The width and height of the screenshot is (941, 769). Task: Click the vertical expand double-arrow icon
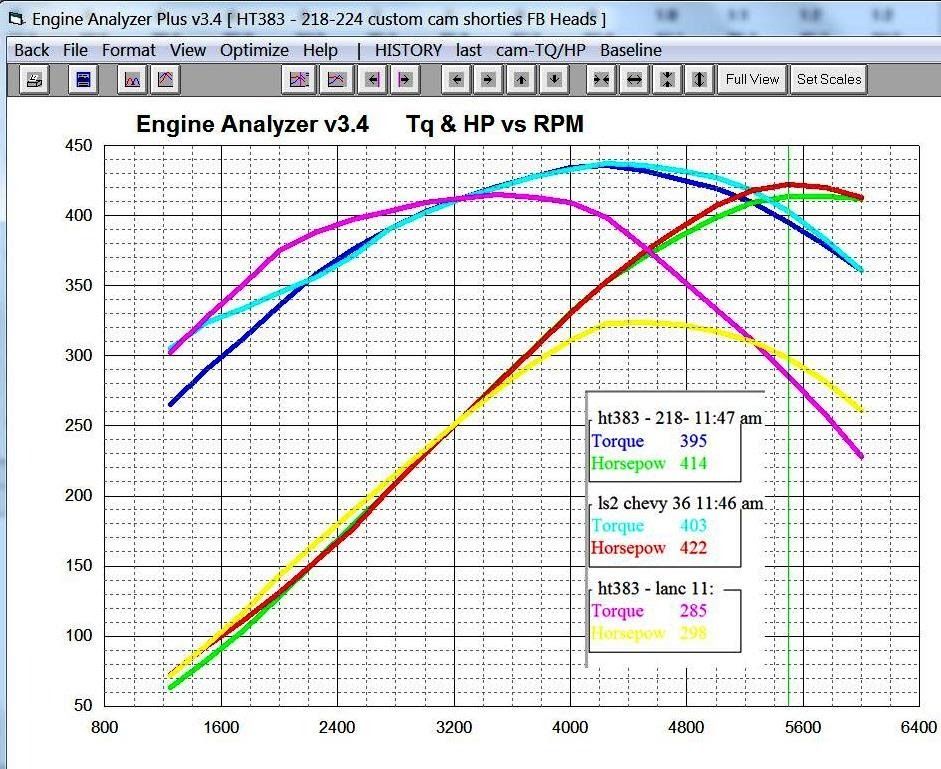pyautogui.click(x=699, y=79)
